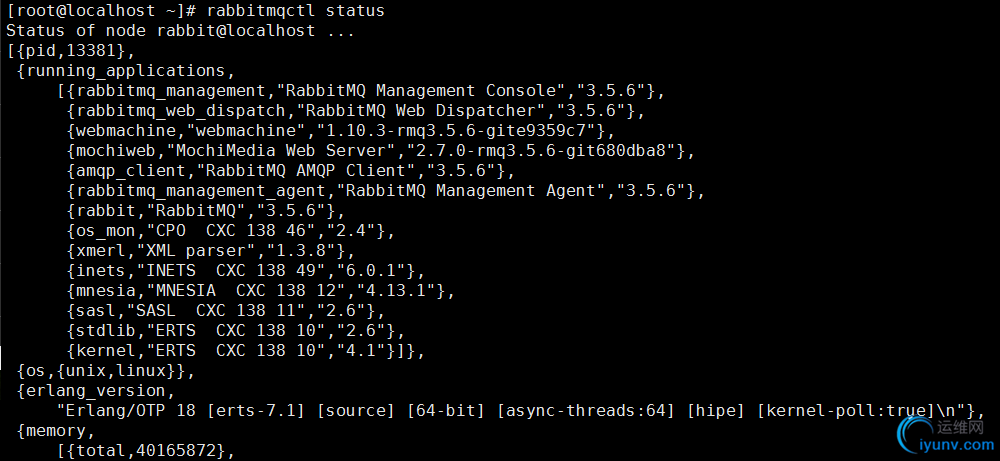Click the webmachine version string

(x=460, y=131)
